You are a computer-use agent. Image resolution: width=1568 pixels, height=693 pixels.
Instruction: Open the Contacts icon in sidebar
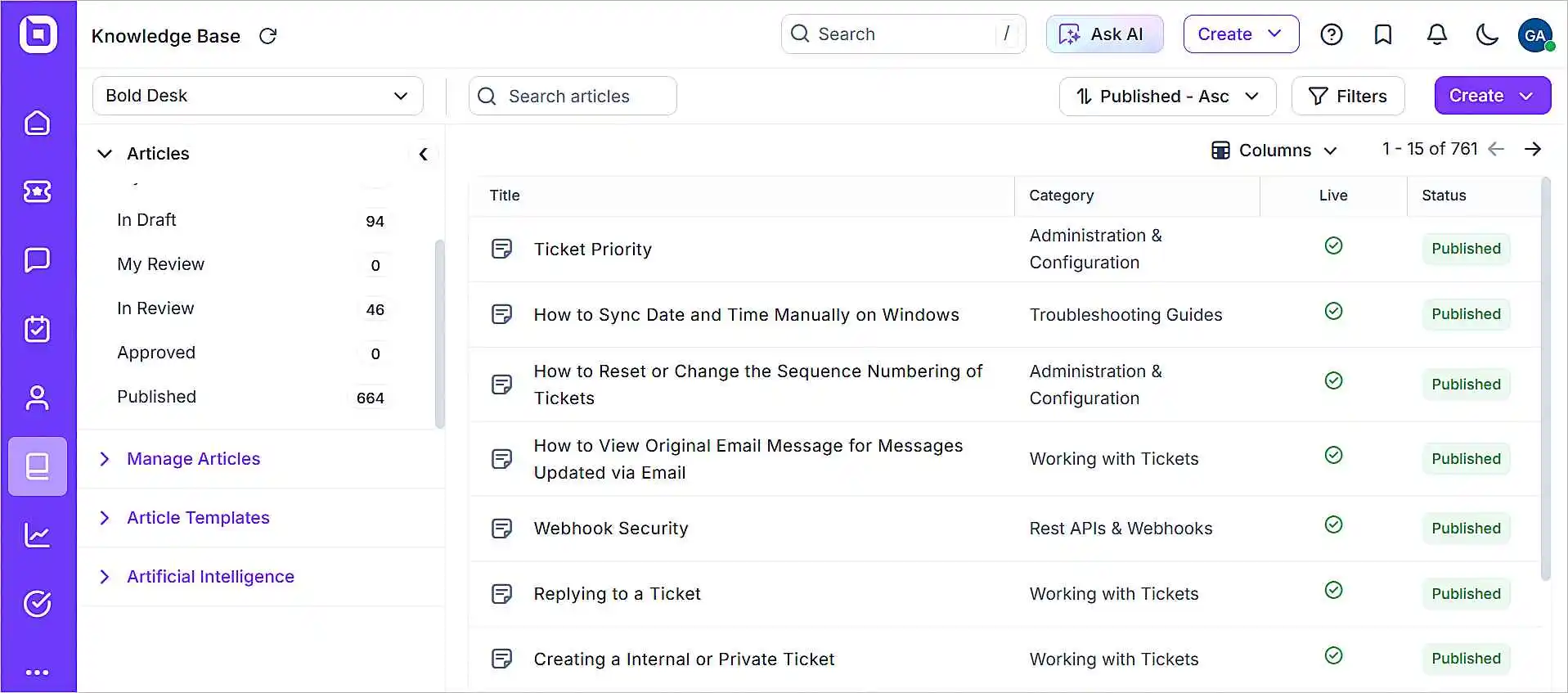tap(38, 398)
